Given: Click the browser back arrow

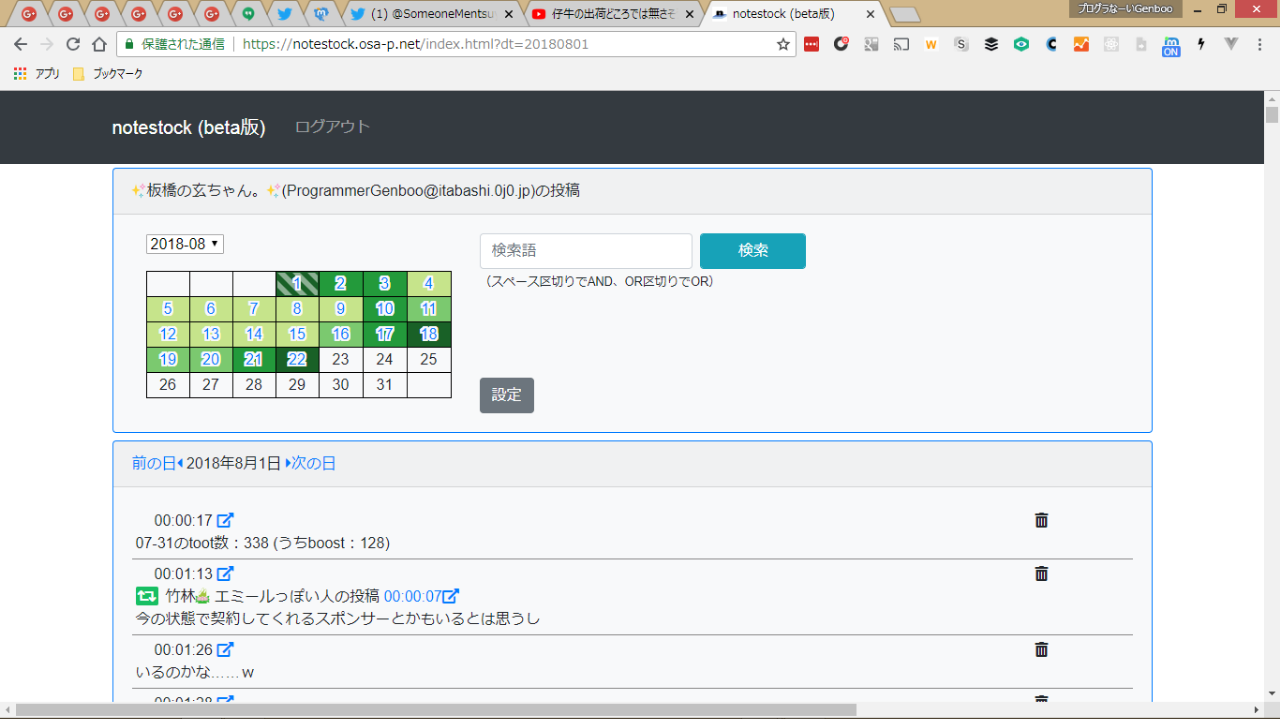Looking at the screenshot, I should coord(20,44).
